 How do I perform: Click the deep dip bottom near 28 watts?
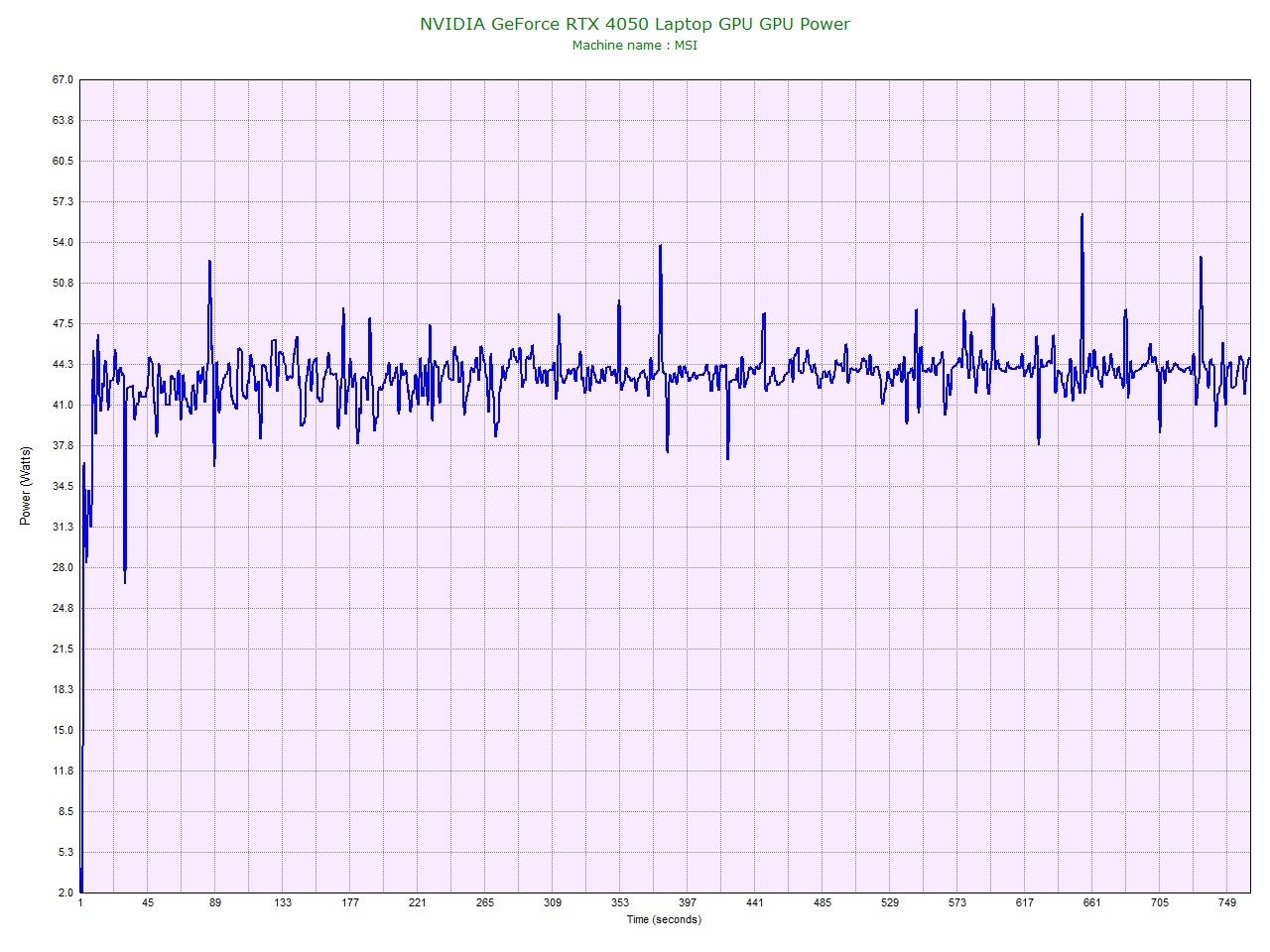click(x=125, y=582)
